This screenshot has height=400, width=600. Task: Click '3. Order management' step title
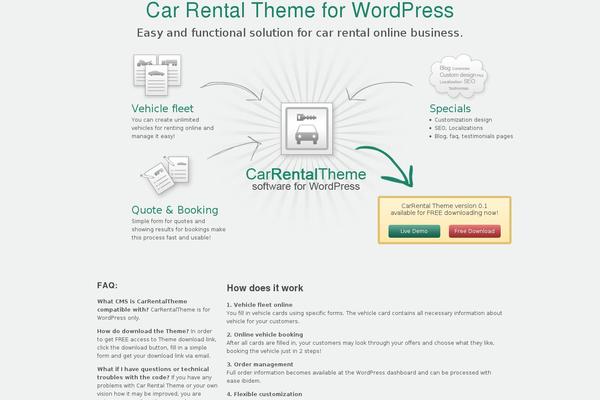click(x=260, y=364)
